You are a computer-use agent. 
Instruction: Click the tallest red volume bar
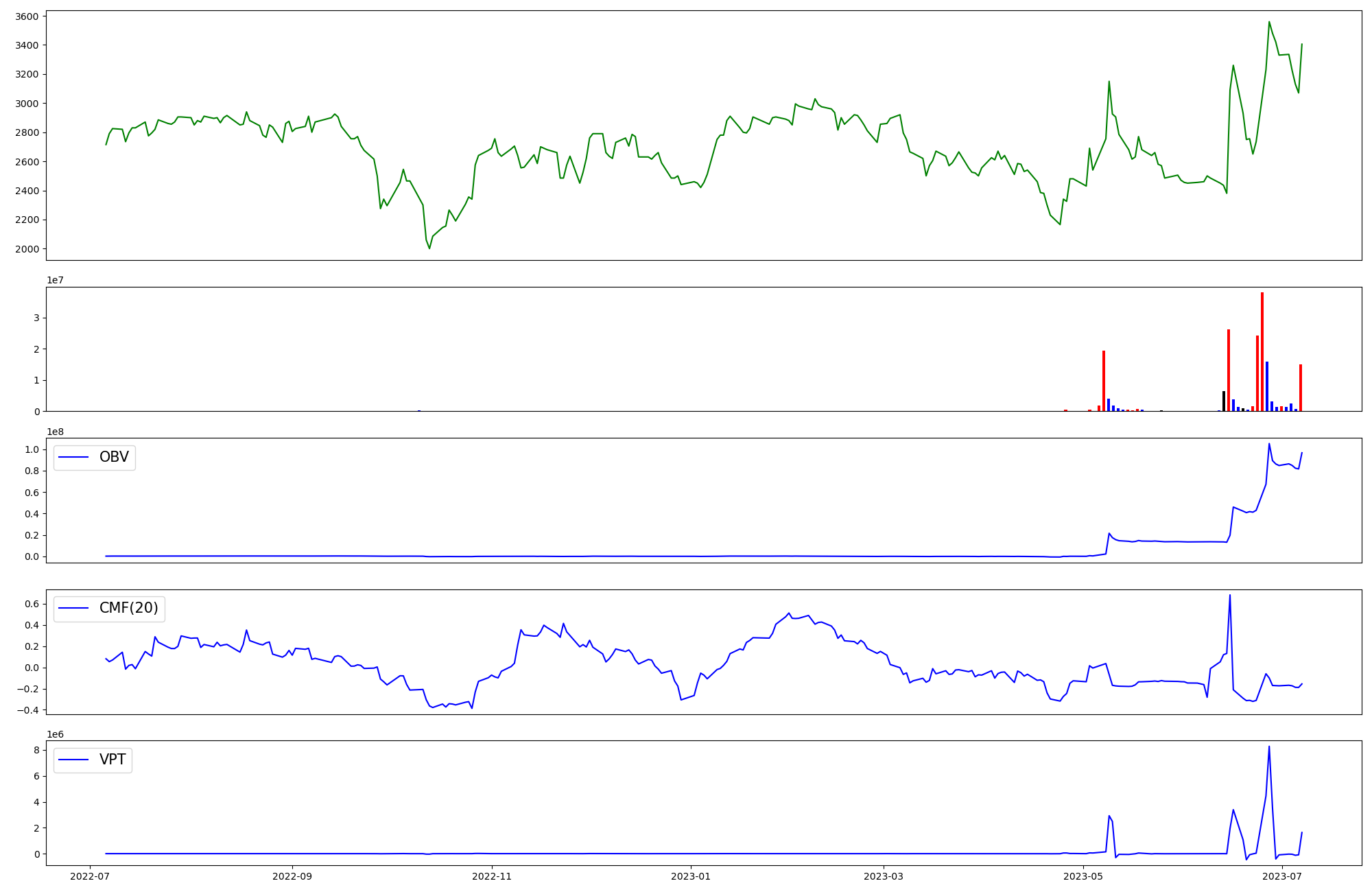click(1262, 351)
